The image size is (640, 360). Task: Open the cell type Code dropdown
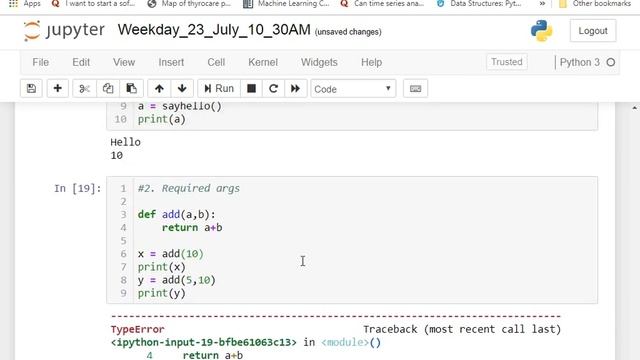(353, 89)
